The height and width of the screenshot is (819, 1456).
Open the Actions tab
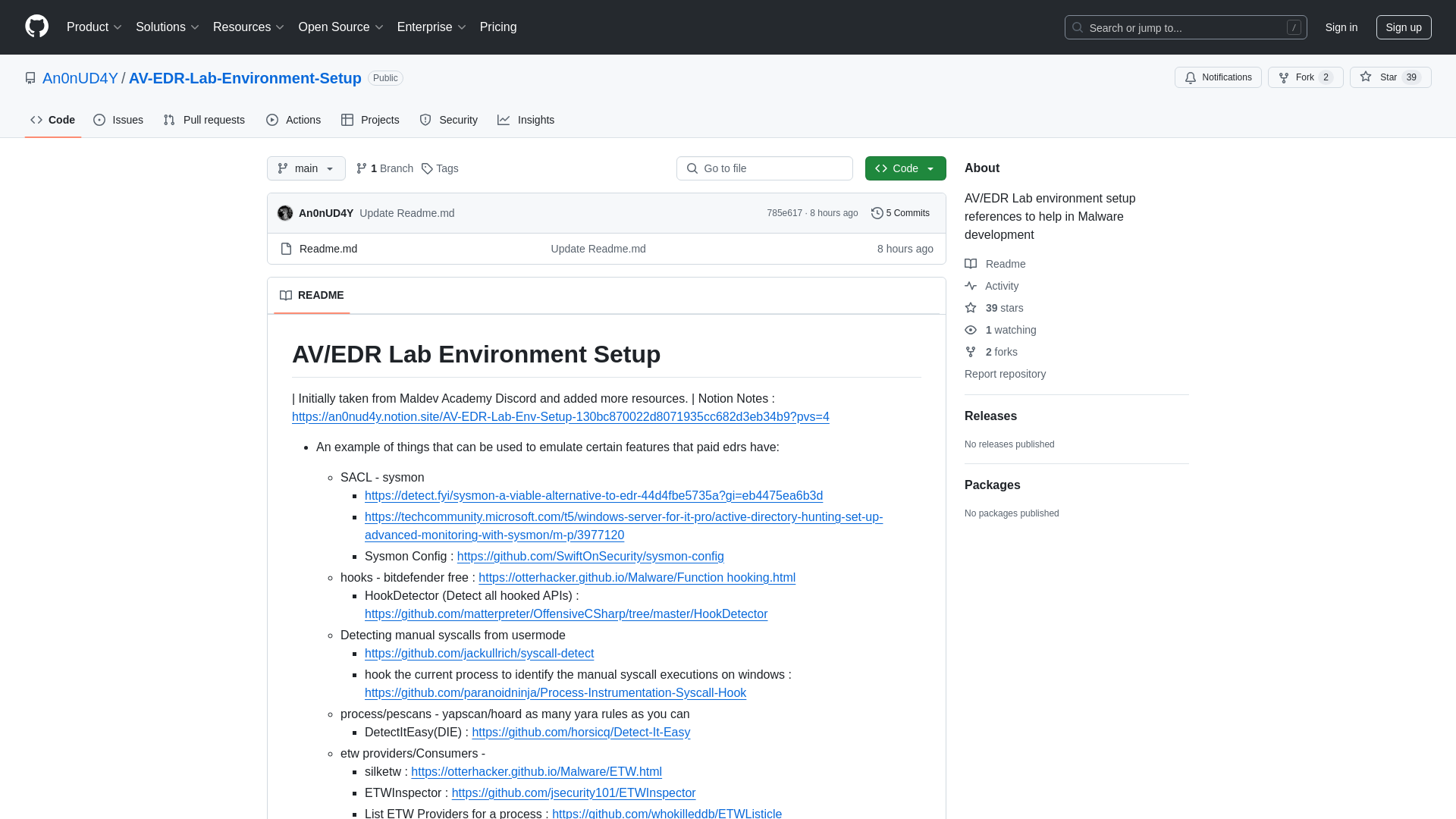tap(293, 120)
